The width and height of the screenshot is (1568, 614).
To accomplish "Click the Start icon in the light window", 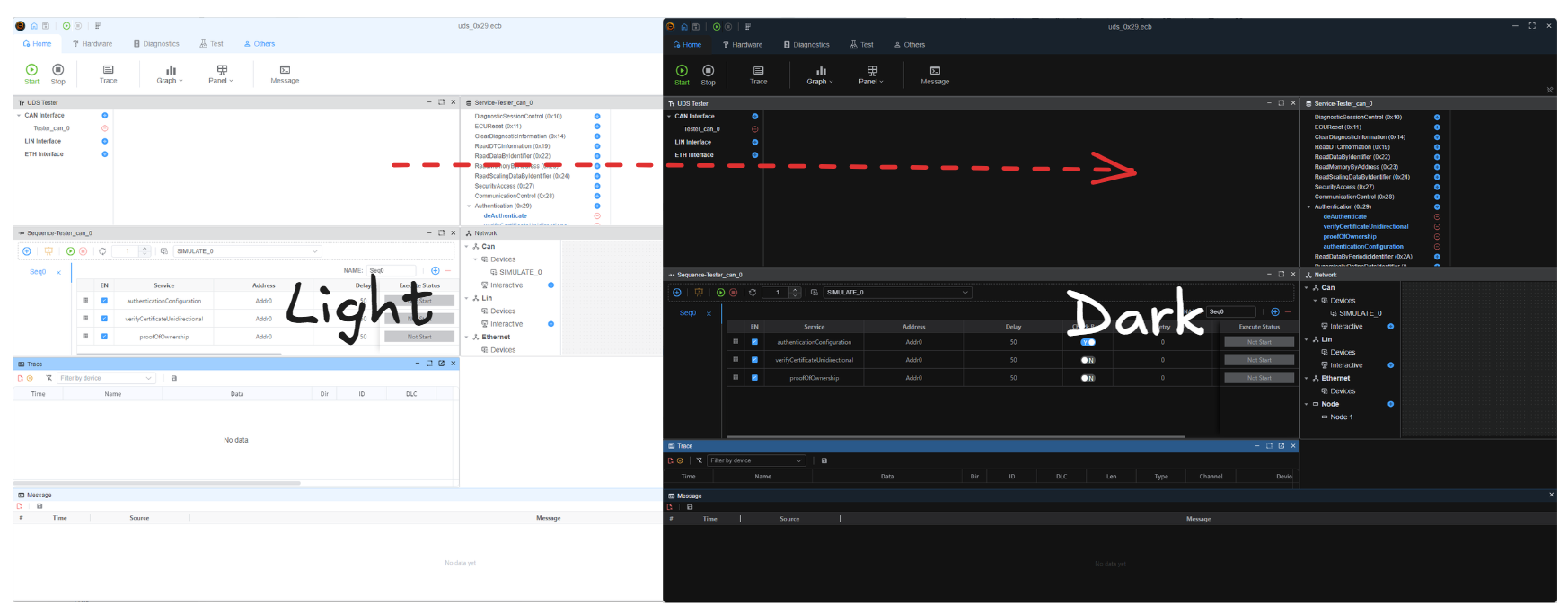I will pyautogui.click(x=31, y=69).
